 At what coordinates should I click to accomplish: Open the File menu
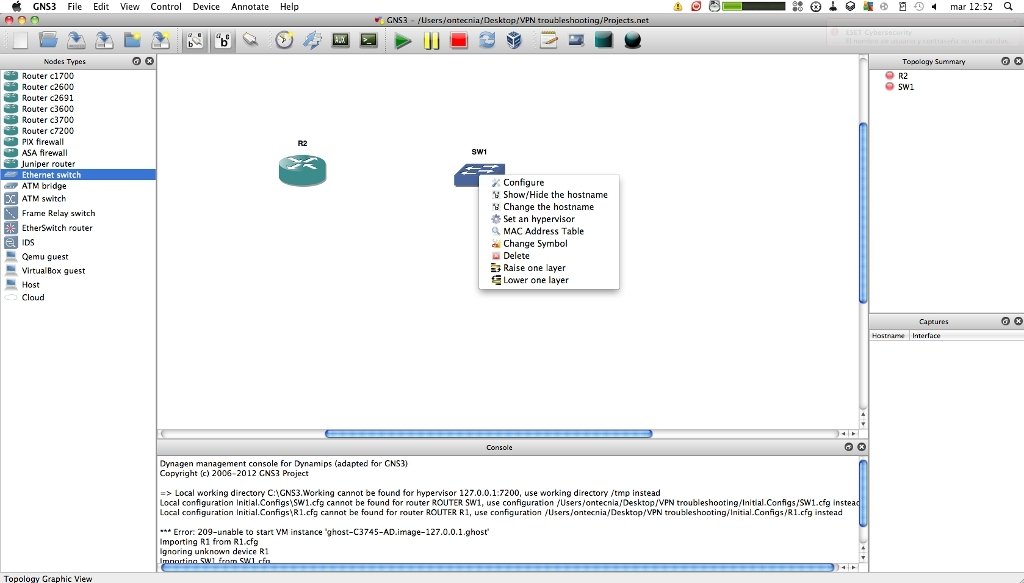click(x=74, y=7)
